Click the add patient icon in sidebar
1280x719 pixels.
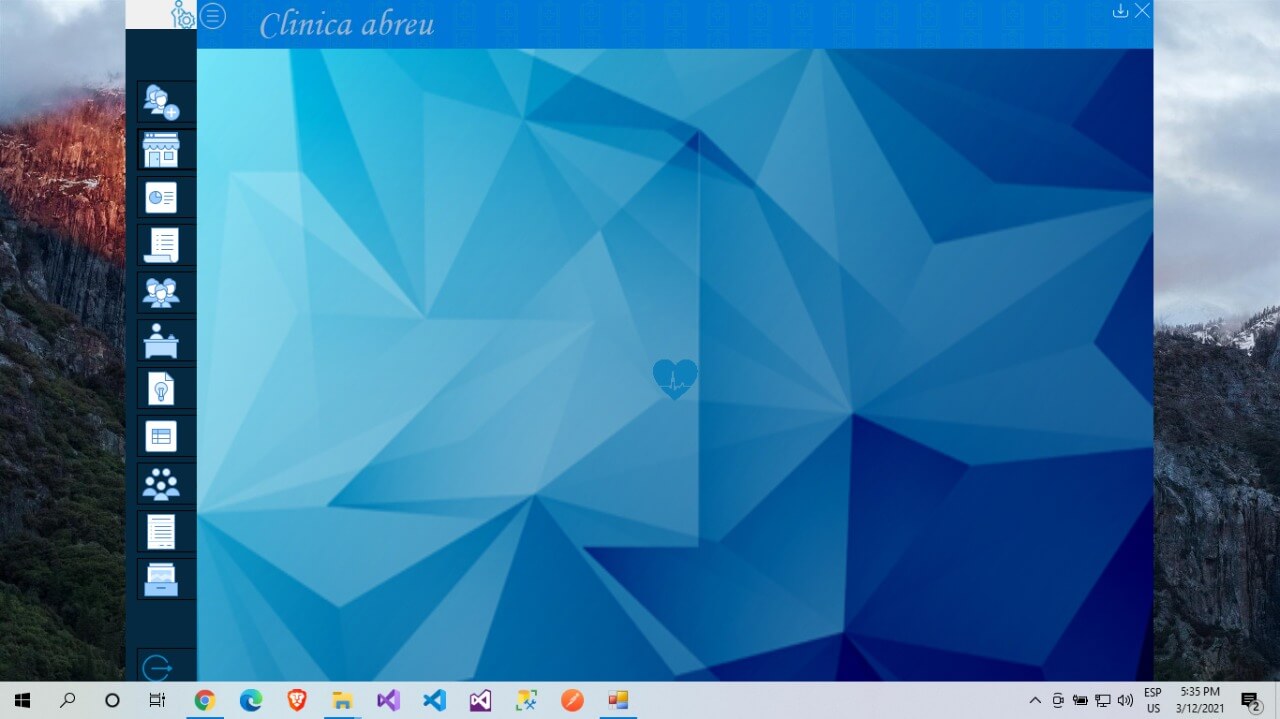point(161,102)
